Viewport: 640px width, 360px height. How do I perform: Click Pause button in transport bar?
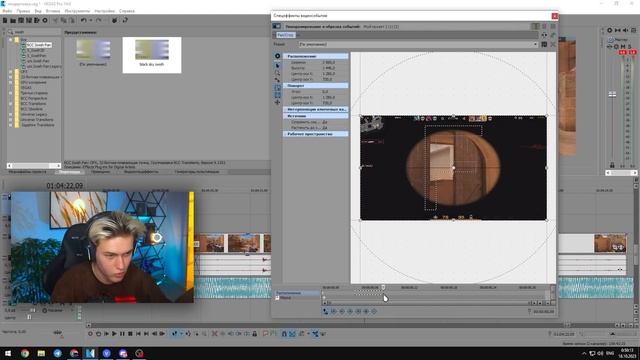[x=122, y=333]
